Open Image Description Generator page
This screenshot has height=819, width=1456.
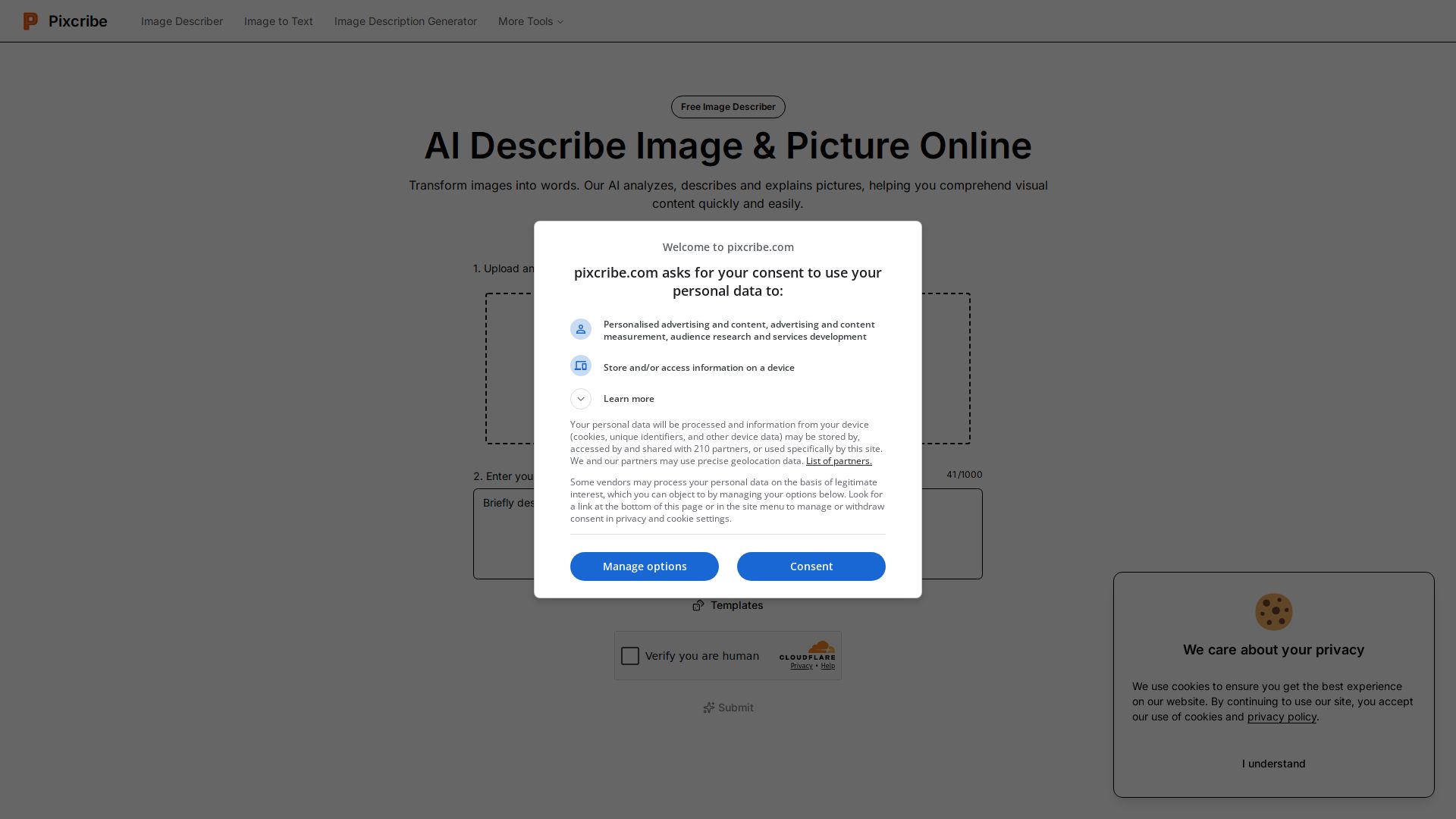[x=406, y=21]
